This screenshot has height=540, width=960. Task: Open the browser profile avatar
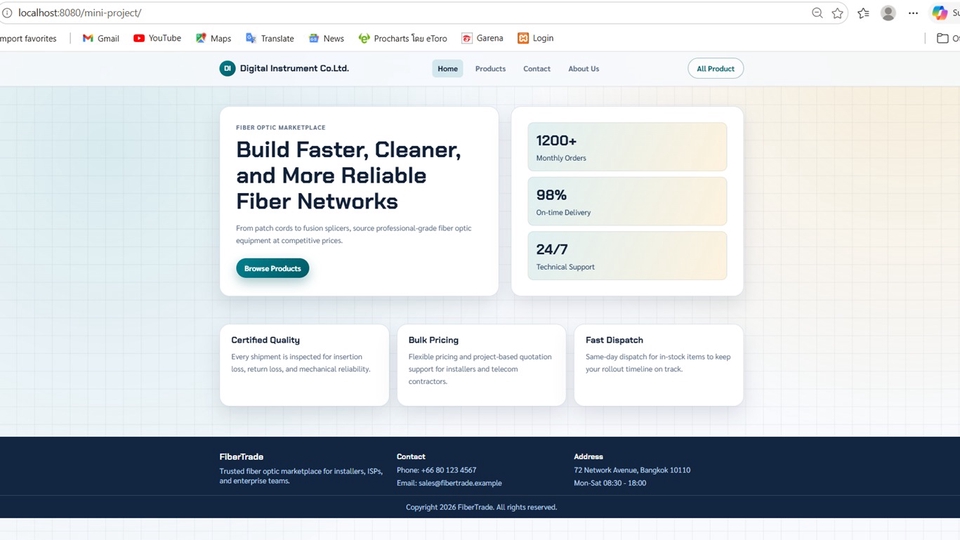[x=888, y=13]
